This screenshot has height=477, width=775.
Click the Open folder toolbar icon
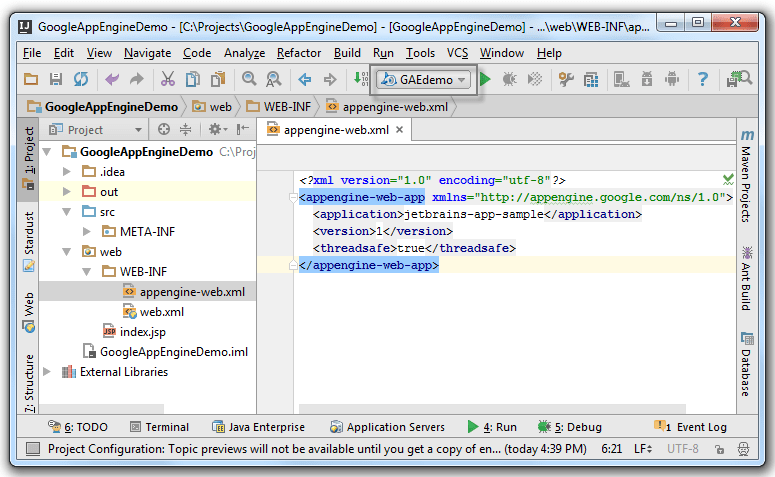tap(31, 79)
